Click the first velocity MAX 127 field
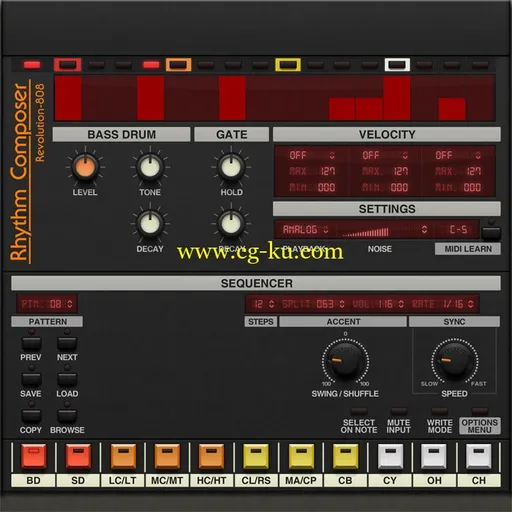 pyautogui.click(x=312, y=171)
